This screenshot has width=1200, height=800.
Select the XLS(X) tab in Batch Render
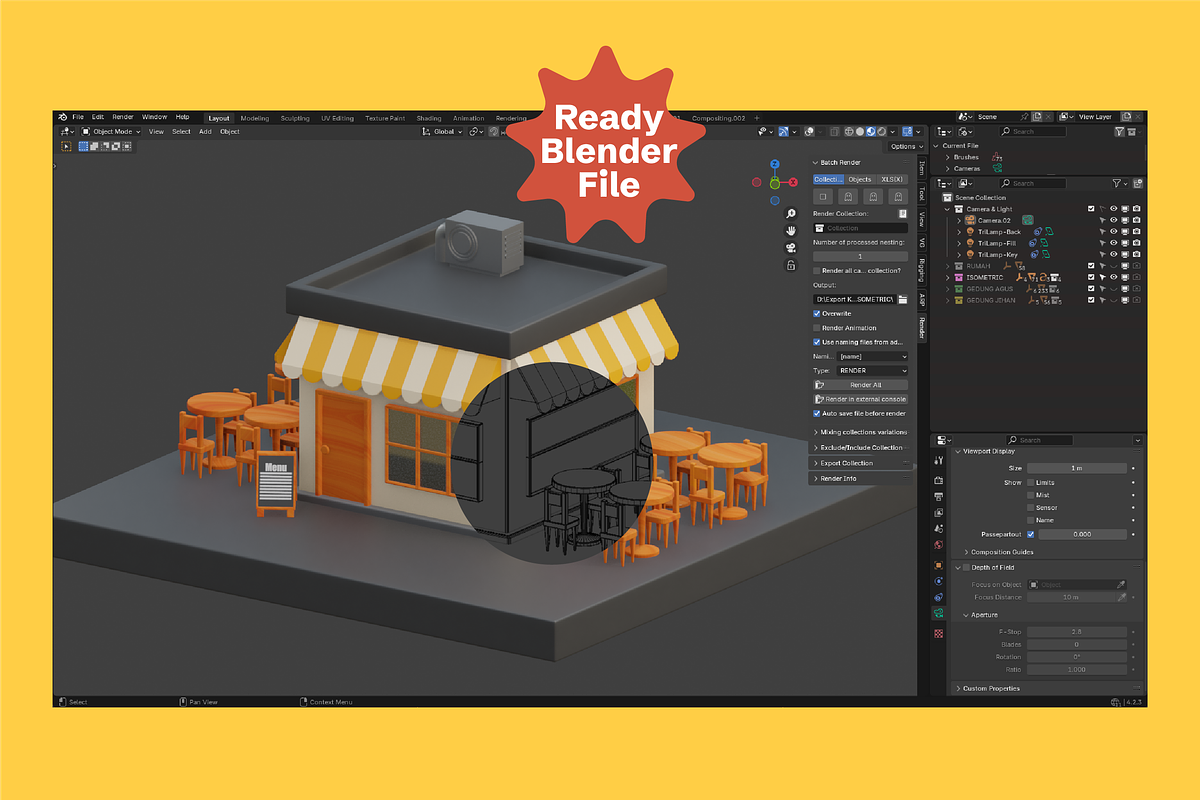pyautogui.click(x=892, y=179)
